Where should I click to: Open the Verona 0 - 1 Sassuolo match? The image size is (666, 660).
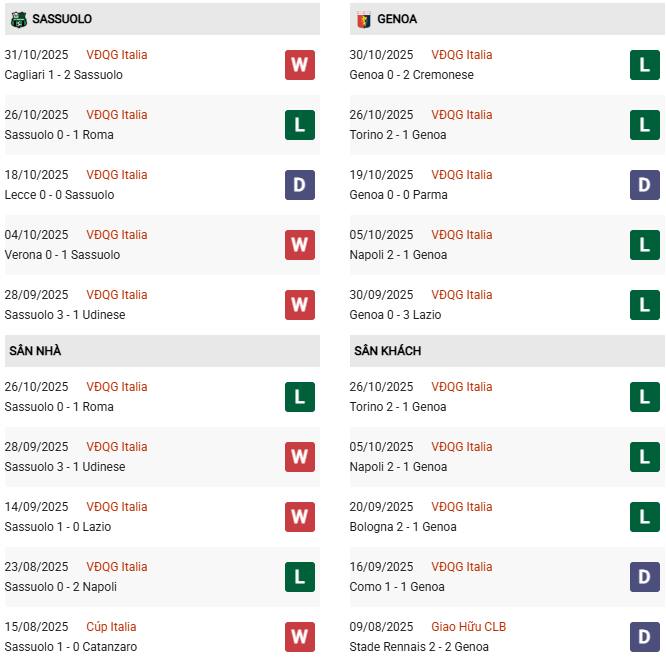tap(62, 255)
